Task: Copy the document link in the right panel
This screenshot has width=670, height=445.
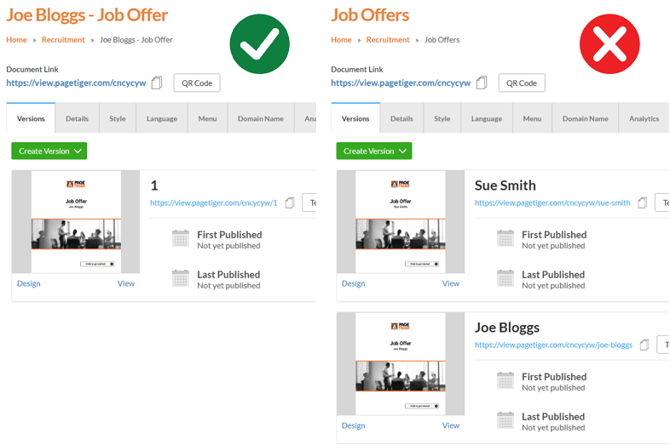Action: coord(482,83)
